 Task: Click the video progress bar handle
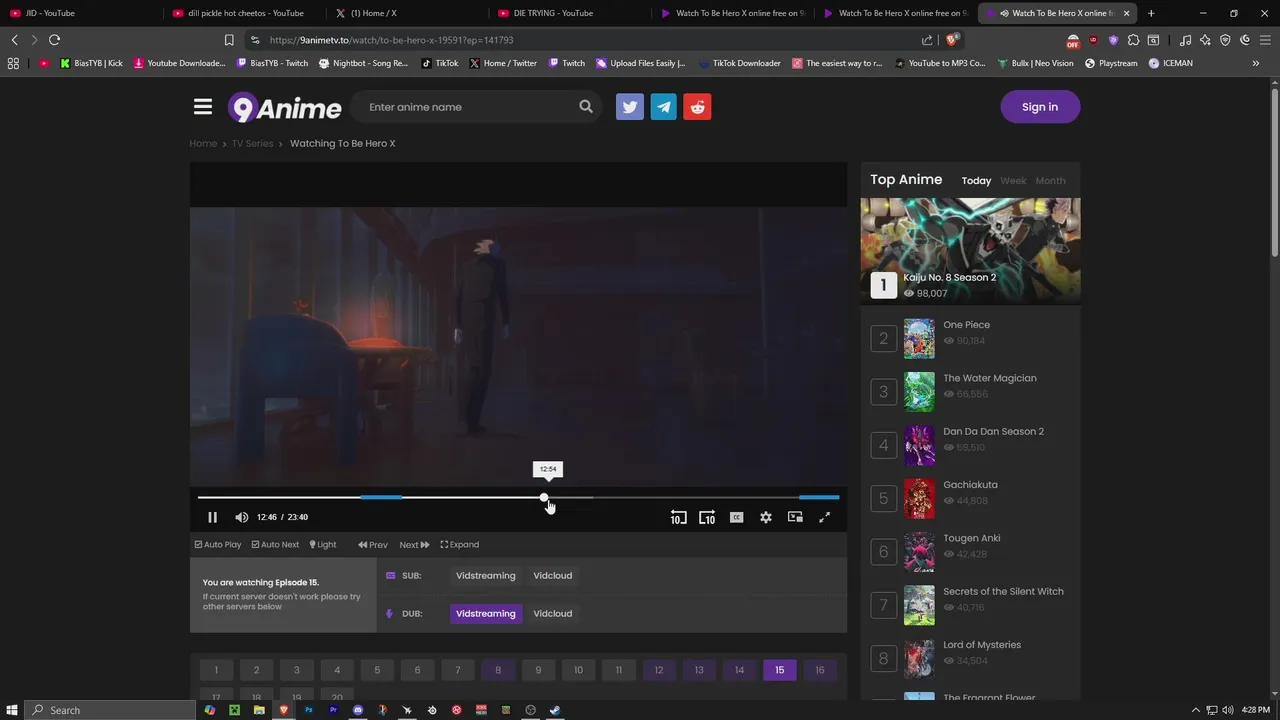tap(544, 497)
